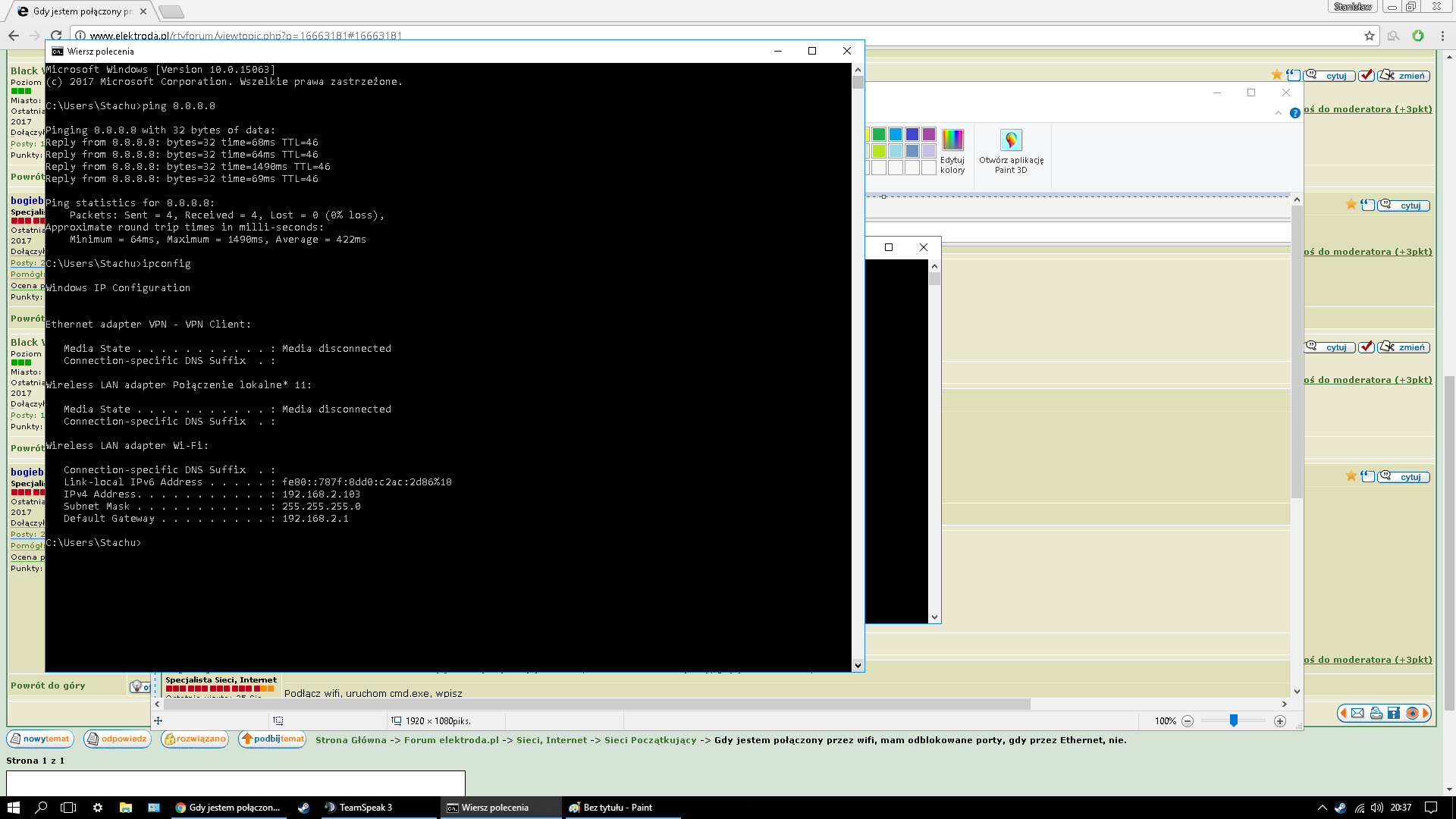Click the 'podbij temat' bump button
Screen dimensions: 1456x819
(x=272, y=739)
